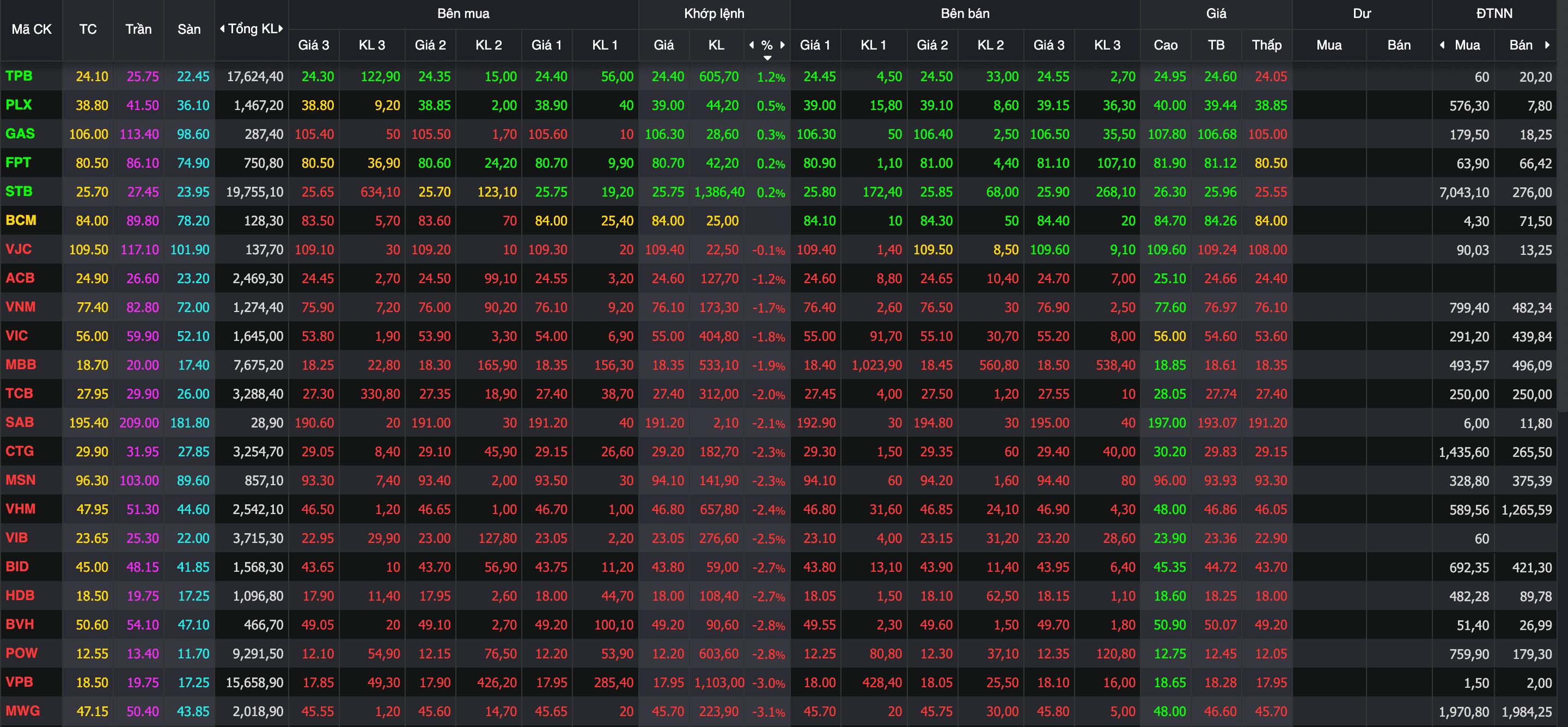Click left arrow next to % column header

tap(752, 45)
